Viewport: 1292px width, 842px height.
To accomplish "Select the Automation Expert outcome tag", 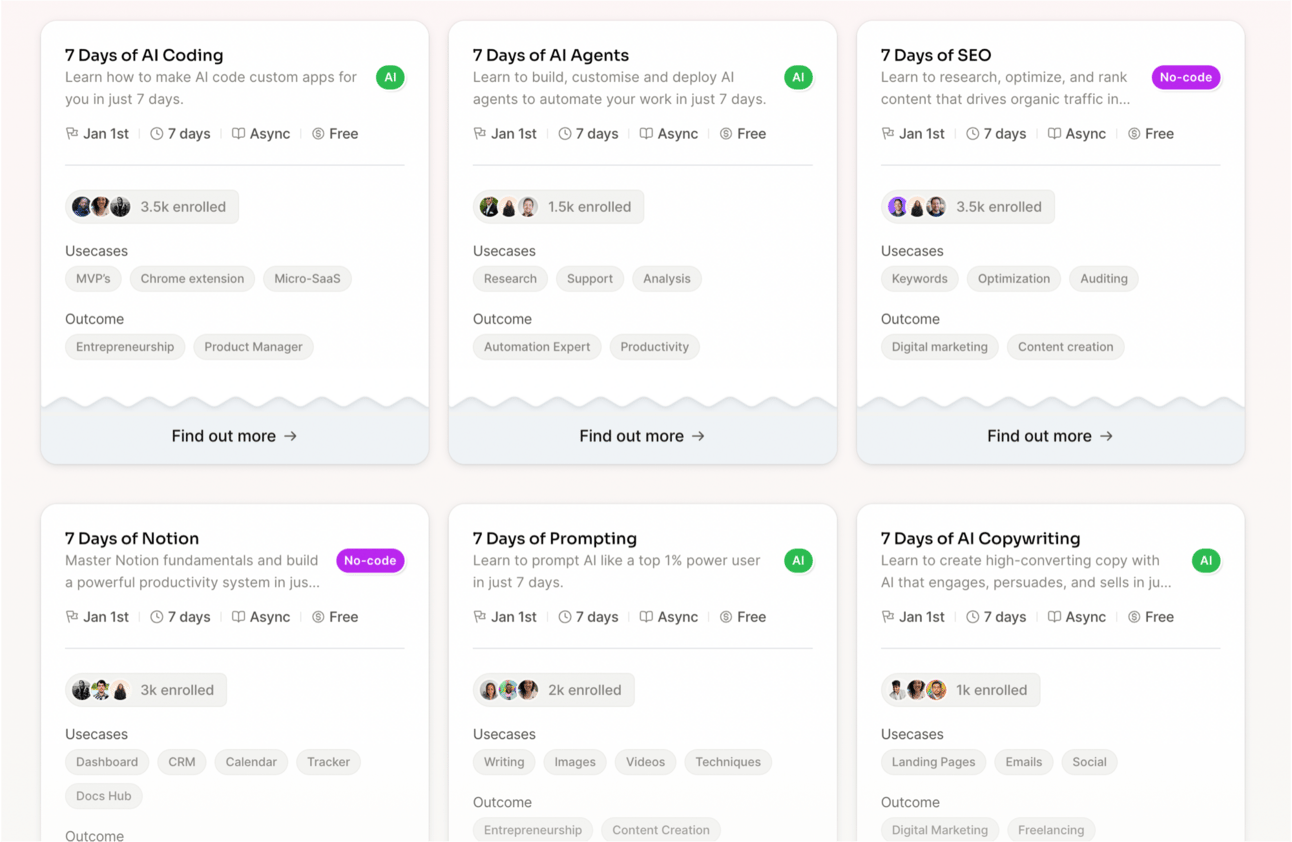I will pyautogui.click(x=537, y=347).
